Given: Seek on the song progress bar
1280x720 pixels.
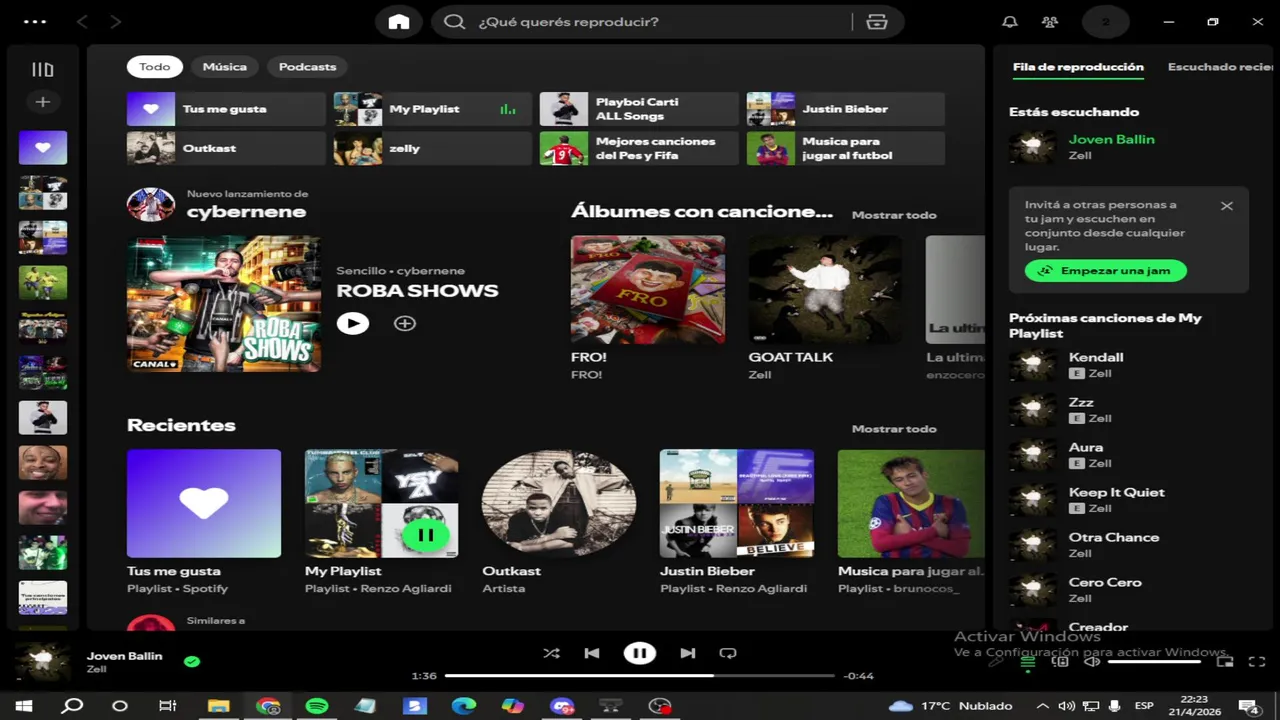Looking at the screenshot, I should coord(638,676).
